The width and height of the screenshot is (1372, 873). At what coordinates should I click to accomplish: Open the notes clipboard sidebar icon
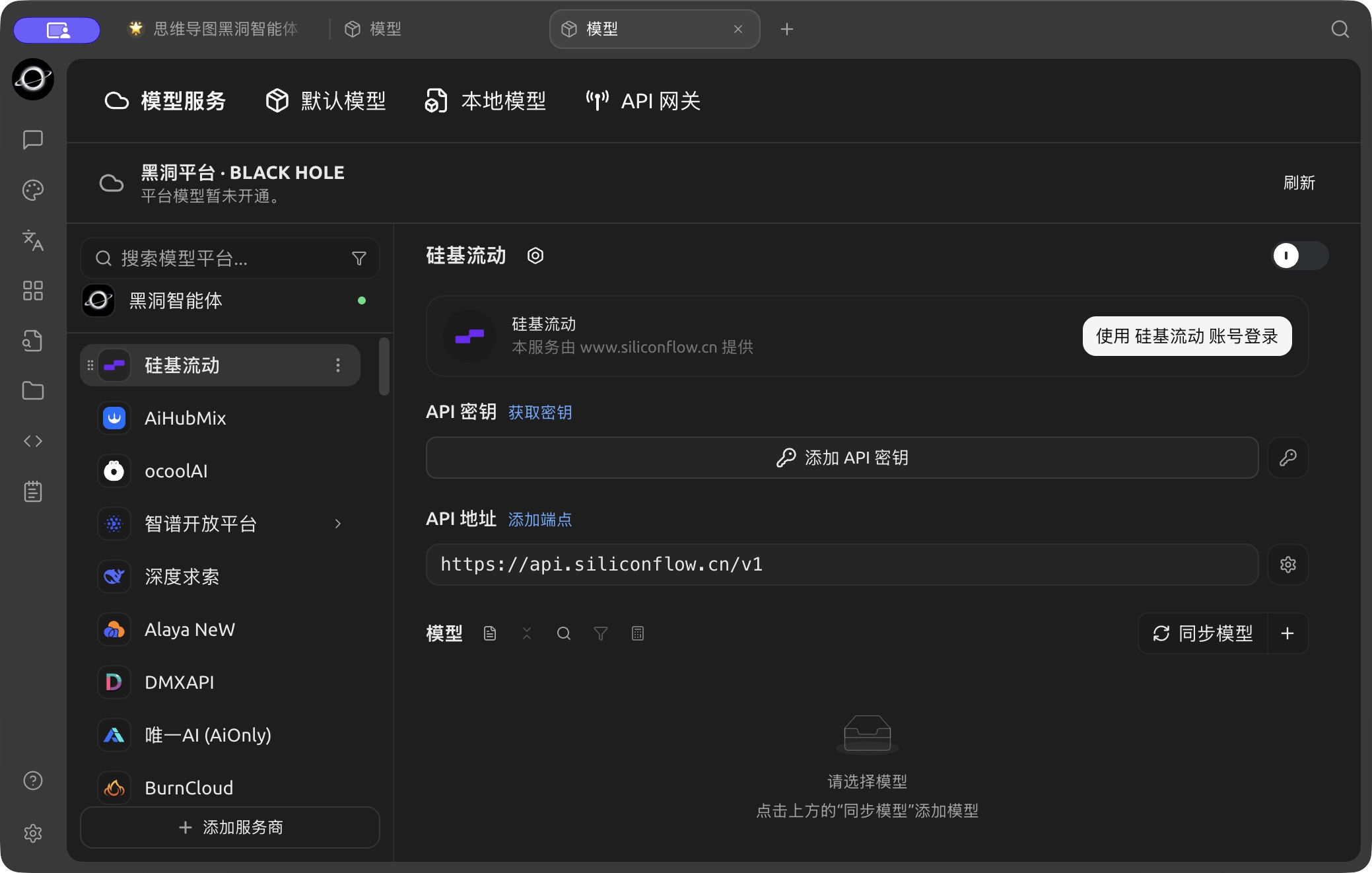(33, 491)
